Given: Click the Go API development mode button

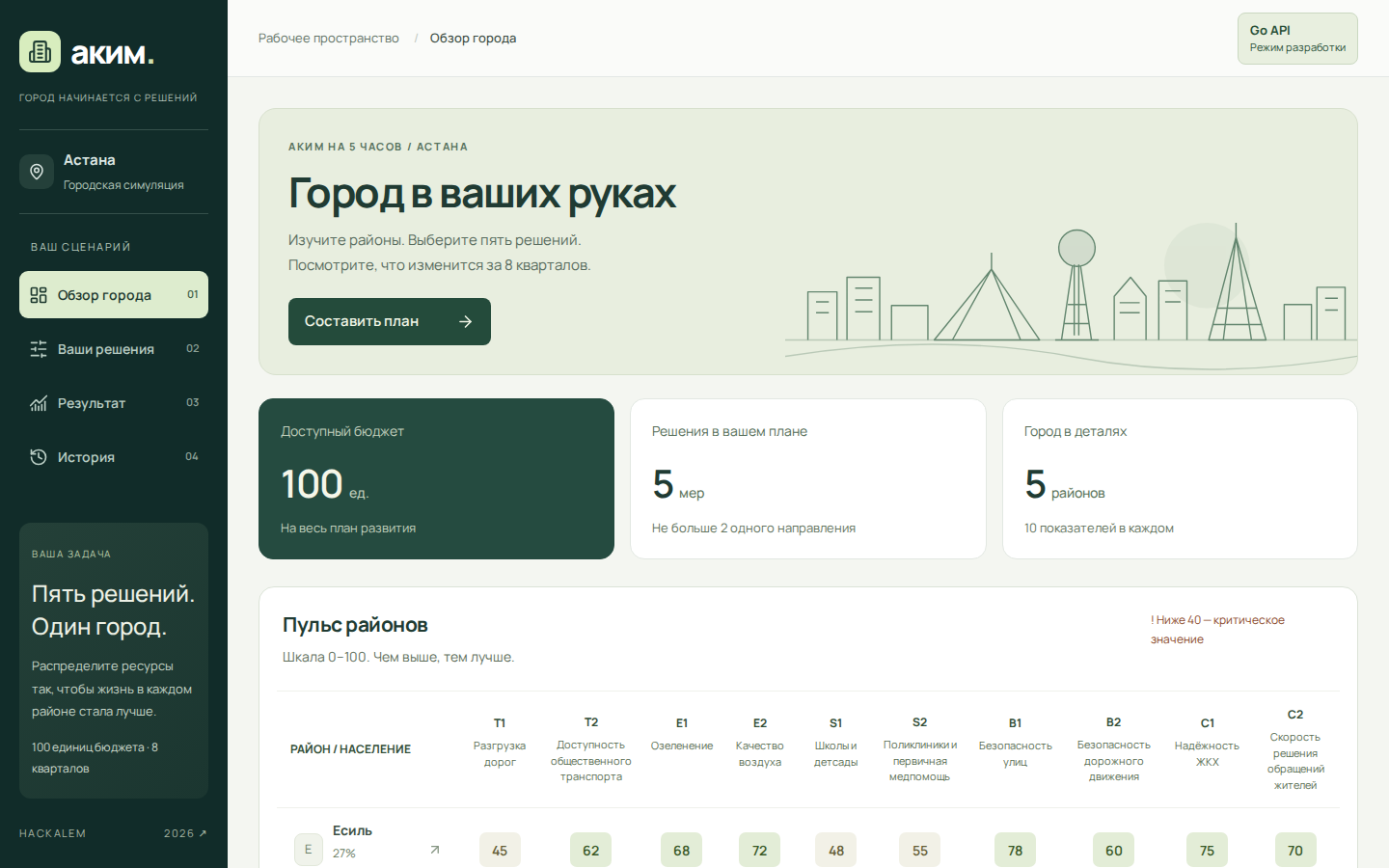Looking at the screenshot, I should (x=1297, y=39).
